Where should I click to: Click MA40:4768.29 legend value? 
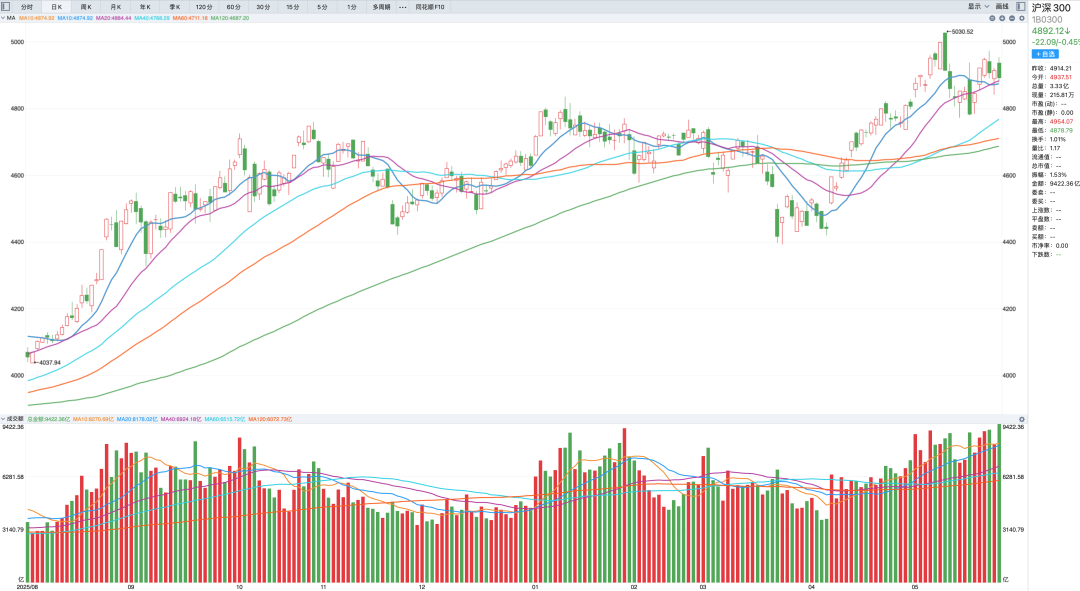[x=152, y=18]
